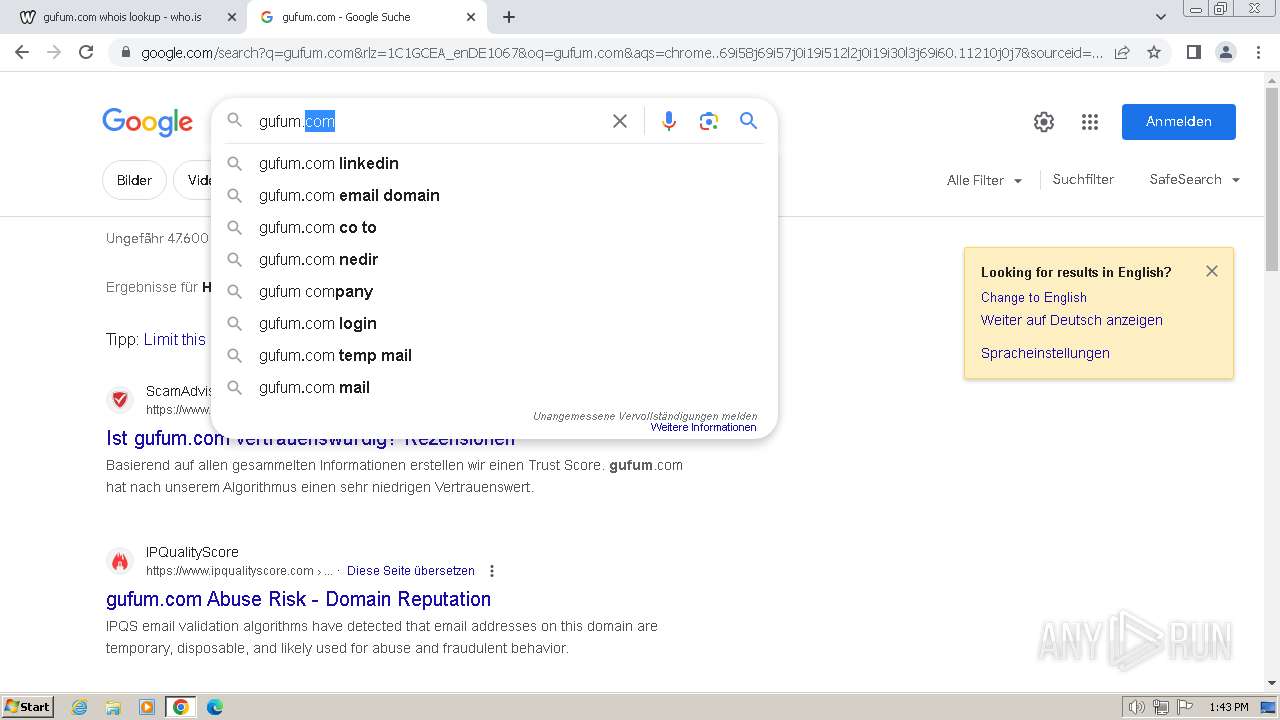Open the SafeSearch dropdown
The width and height of the screenshot is (1280, 720).
click(x=1195, y=180)
